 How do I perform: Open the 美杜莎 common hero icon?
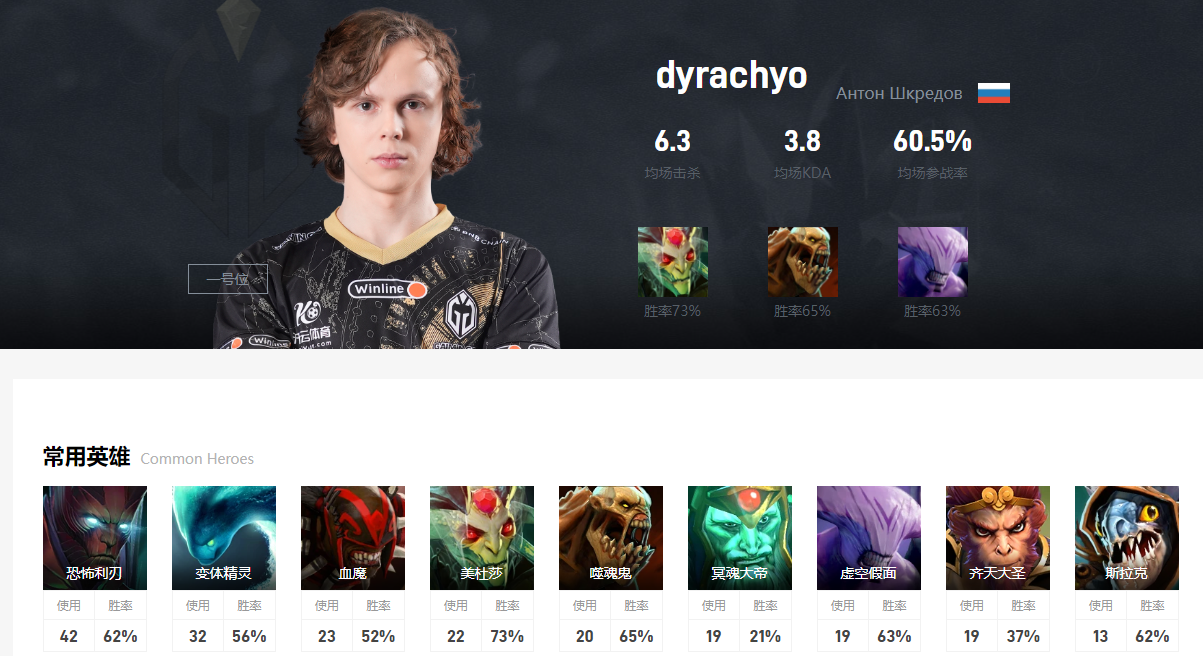pyautogui.click(x=482, y=538)
